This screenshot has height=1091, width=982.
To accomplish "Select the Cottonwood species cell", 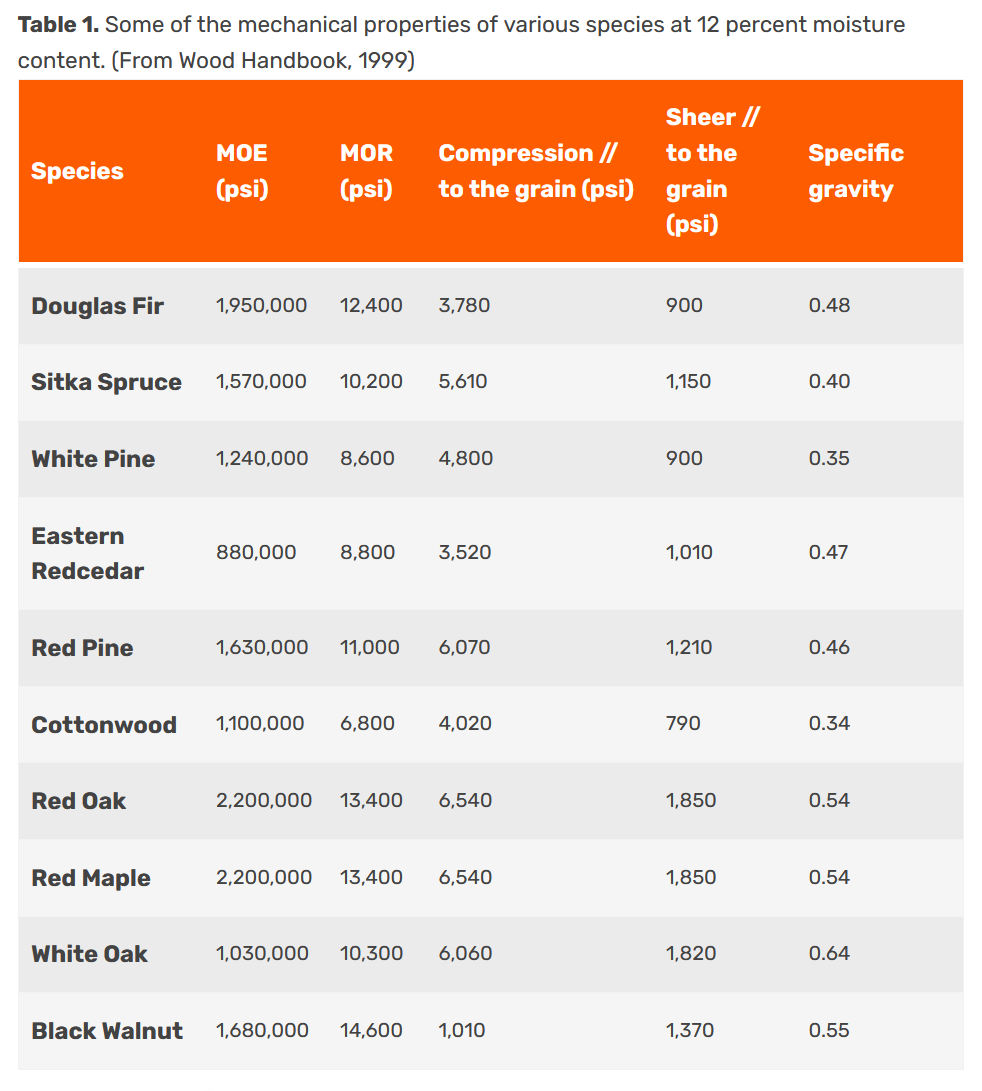I will click(104, 725).
